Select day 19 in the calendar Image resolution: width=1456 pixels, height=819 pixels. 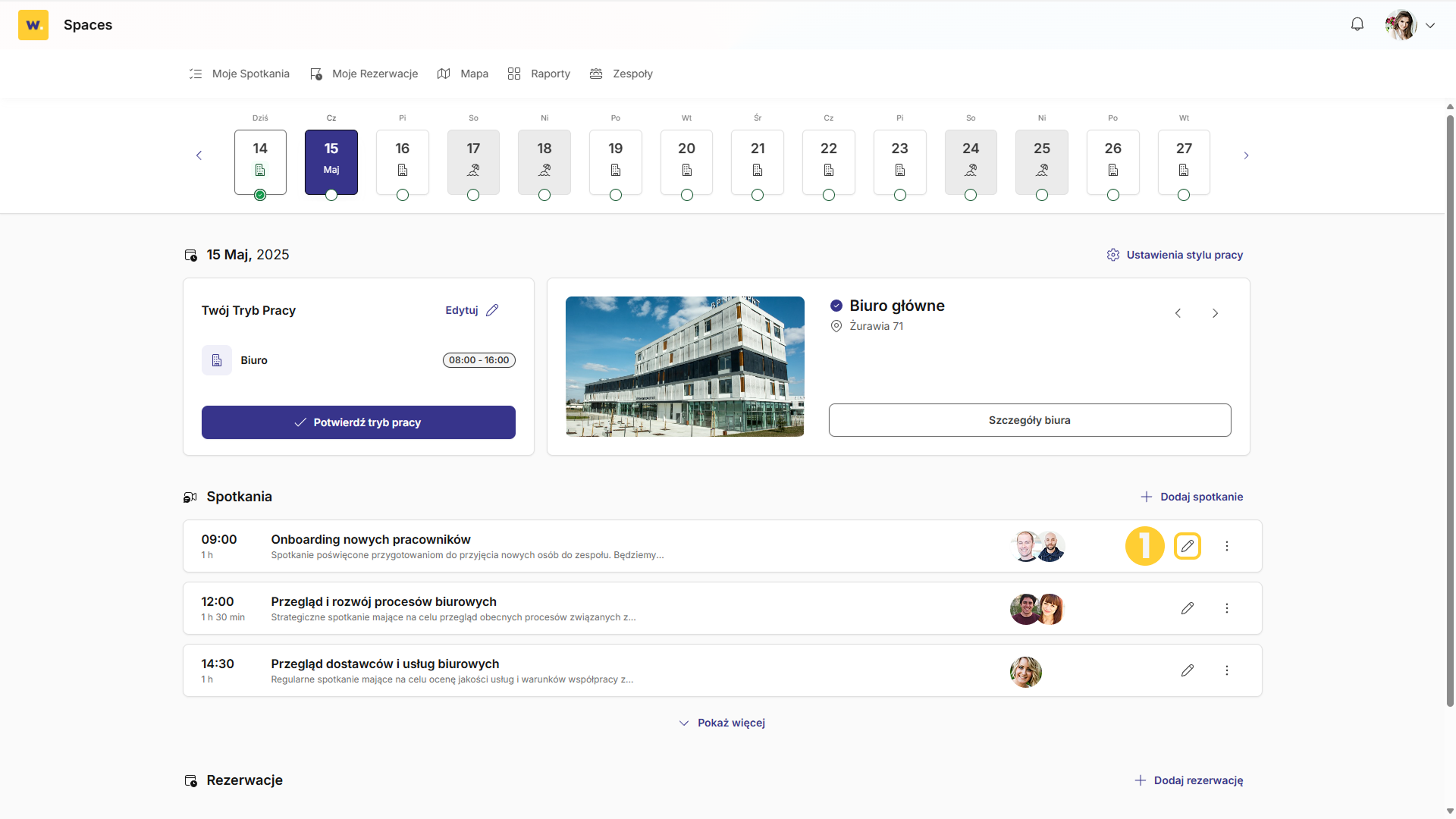coord(616,162)
